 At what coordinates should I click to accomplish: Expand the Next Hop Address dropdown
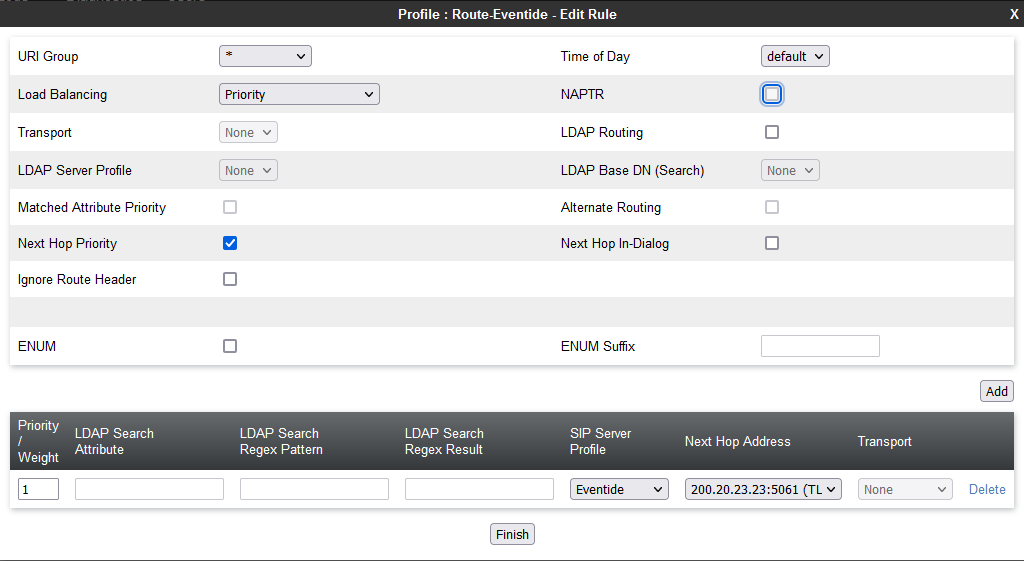click(764, 489)
